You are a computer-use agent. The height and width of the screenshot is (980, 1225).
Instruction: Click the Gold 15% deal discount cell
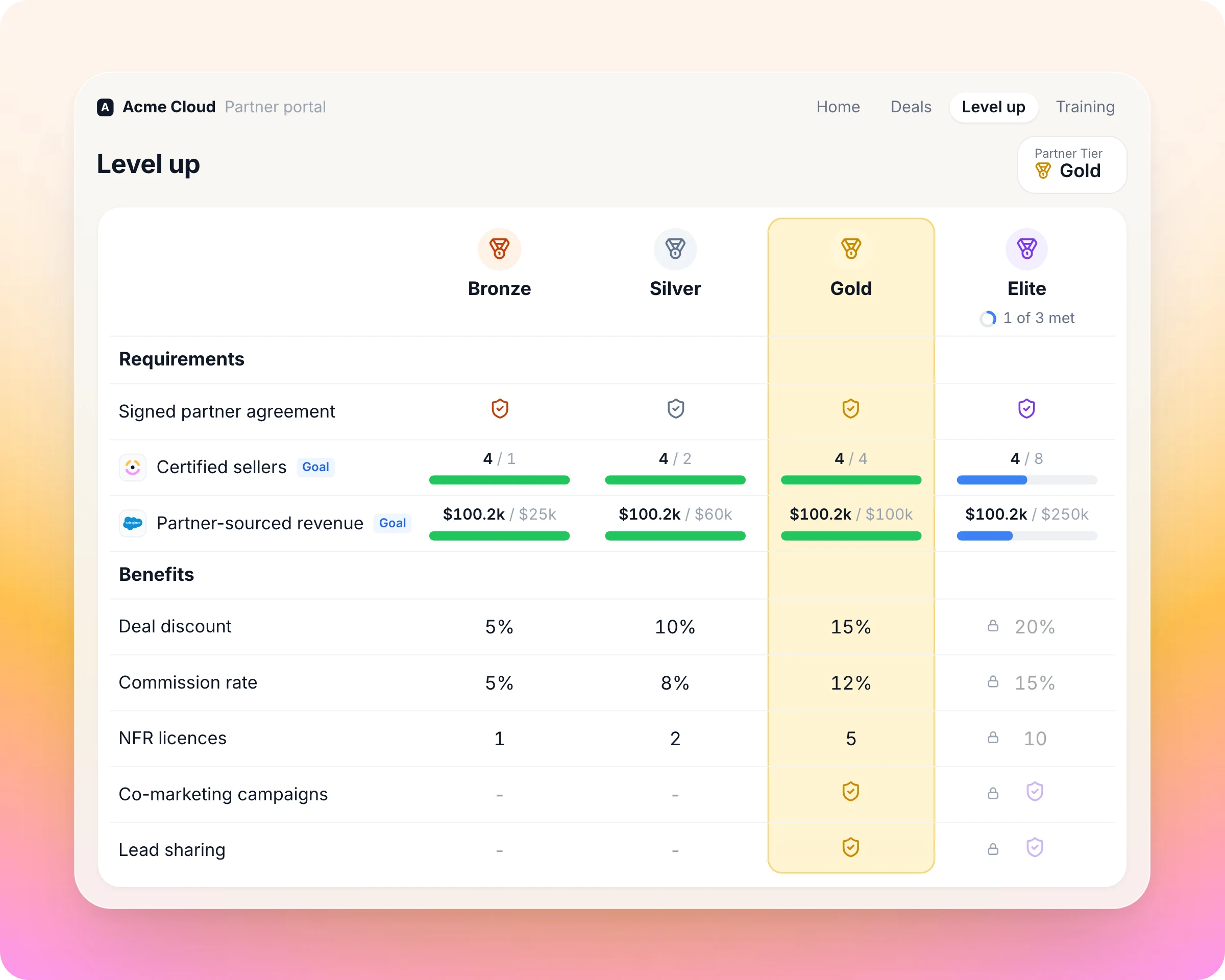[x=850, y=627]
